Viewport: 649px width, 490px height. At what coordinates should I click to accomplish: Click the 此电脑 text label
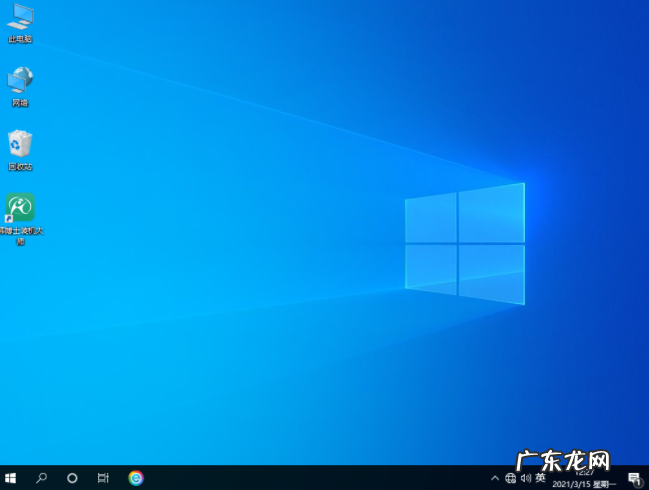coord(20,39)
